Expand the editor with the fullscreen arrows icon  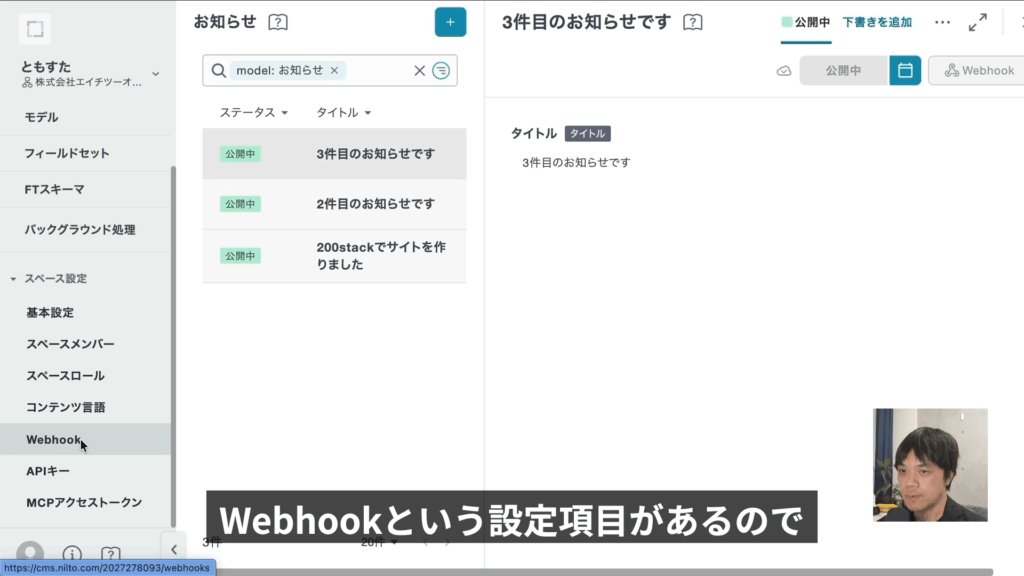point(978,22)
